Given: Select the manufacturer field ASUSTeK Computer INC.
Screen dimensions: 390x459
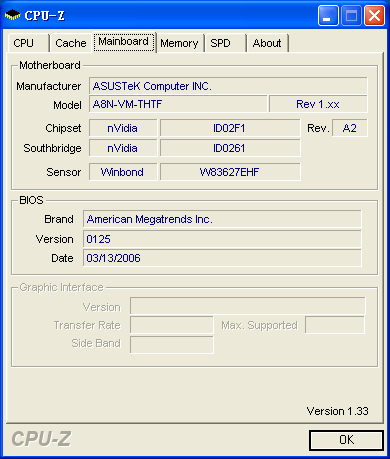Looking at the screenshot, I should click(228, 86).
